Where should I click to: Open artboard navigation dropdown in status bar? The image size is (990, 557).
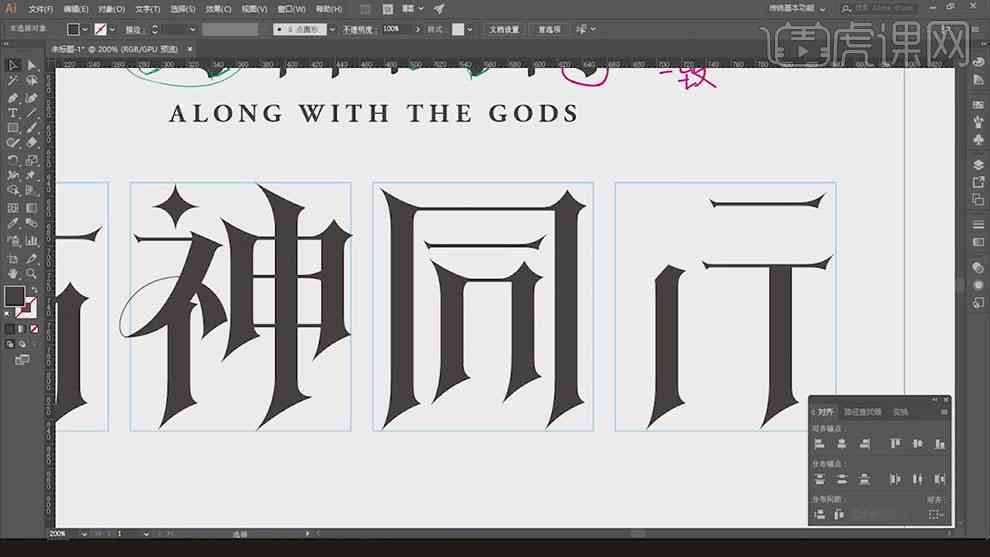tap(146, 534)
